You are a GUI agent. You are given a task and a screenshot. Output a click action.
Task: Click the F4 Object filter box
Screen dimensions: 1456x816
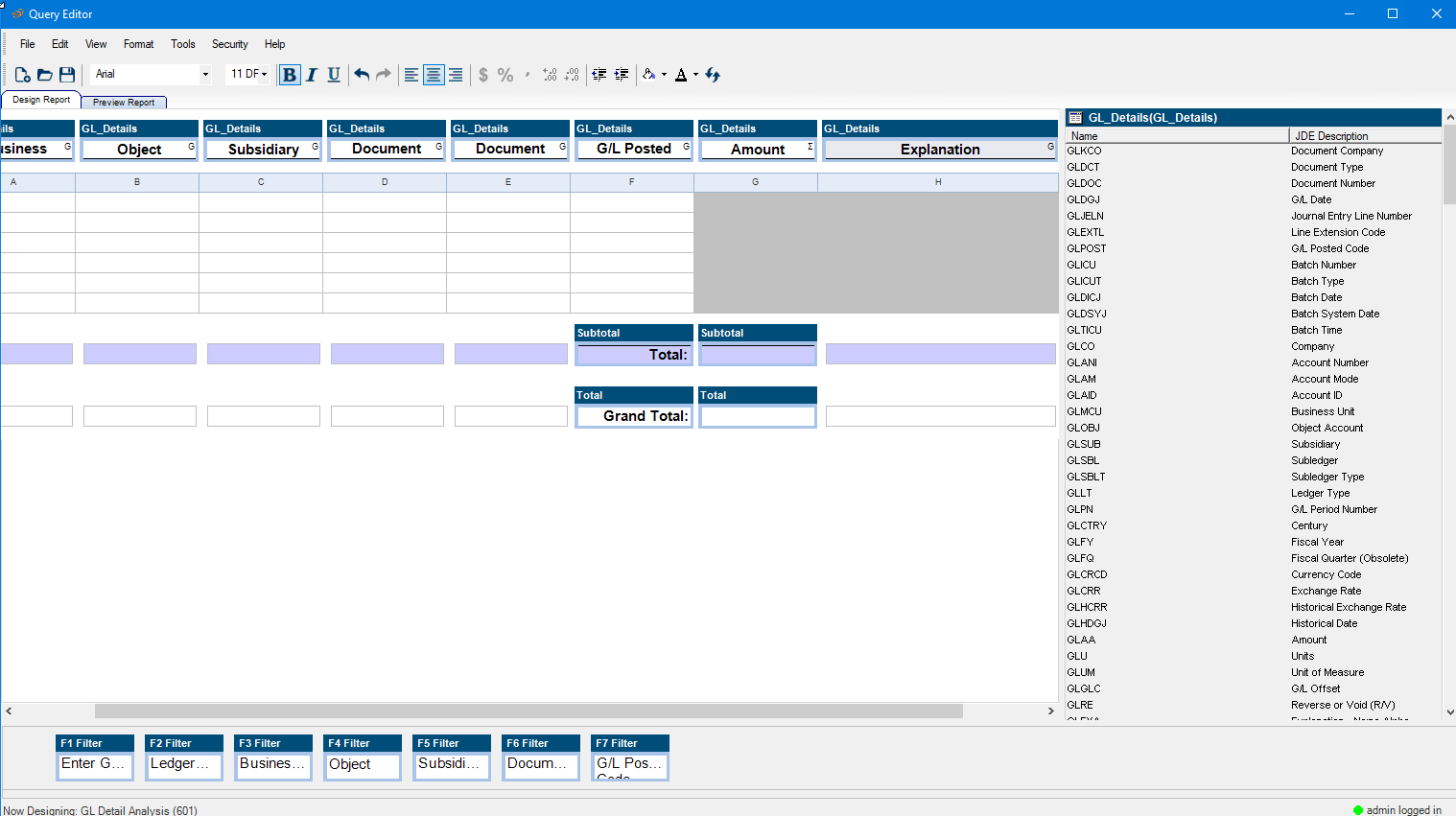click(x=363, y=766)
